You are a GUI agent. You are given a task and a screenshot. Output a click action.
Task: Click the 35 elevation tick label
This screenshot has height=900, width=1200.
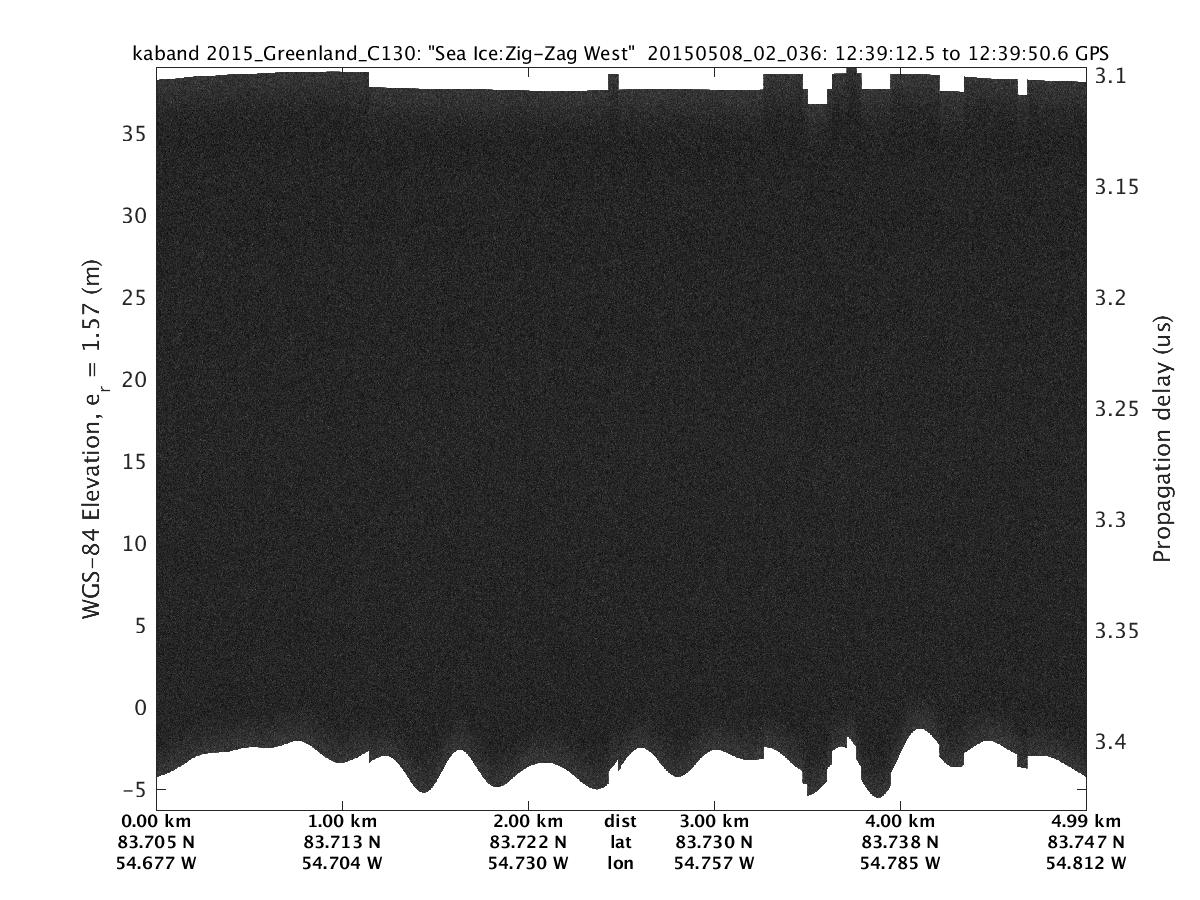[135, 133]
